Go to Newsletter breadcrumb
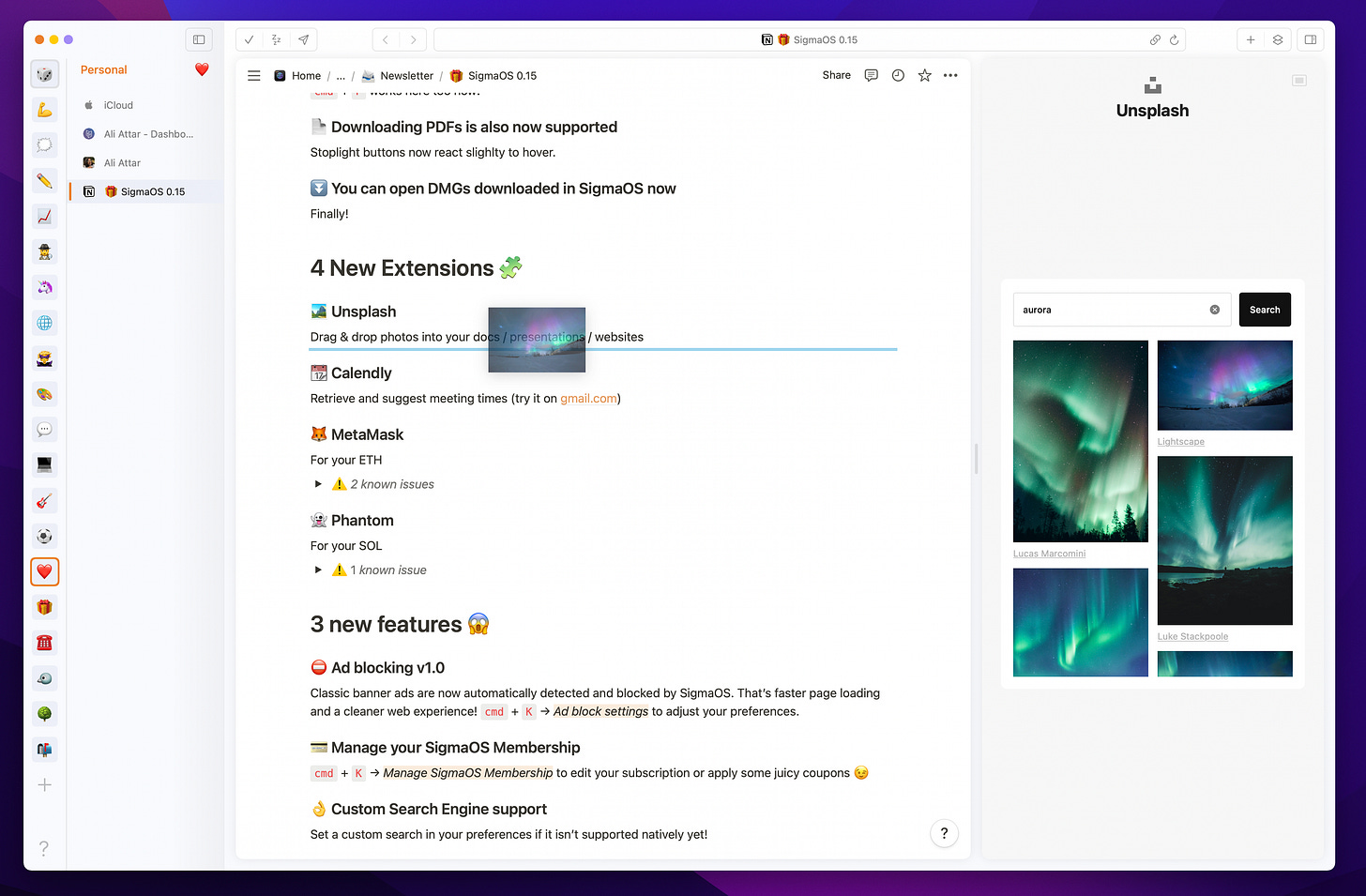This screenshot has width=1366, height=896. pos(398,76)
